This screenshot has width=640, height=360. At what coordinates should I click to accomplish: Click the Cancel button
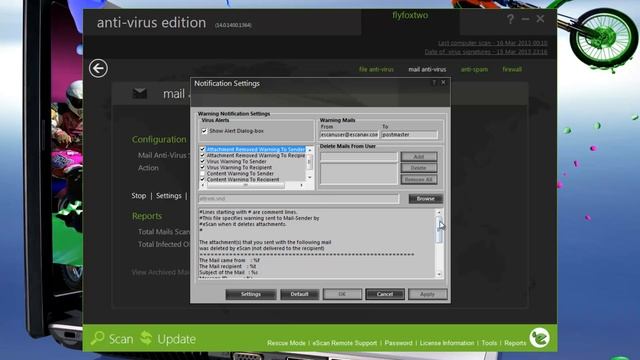pos(385,294)
